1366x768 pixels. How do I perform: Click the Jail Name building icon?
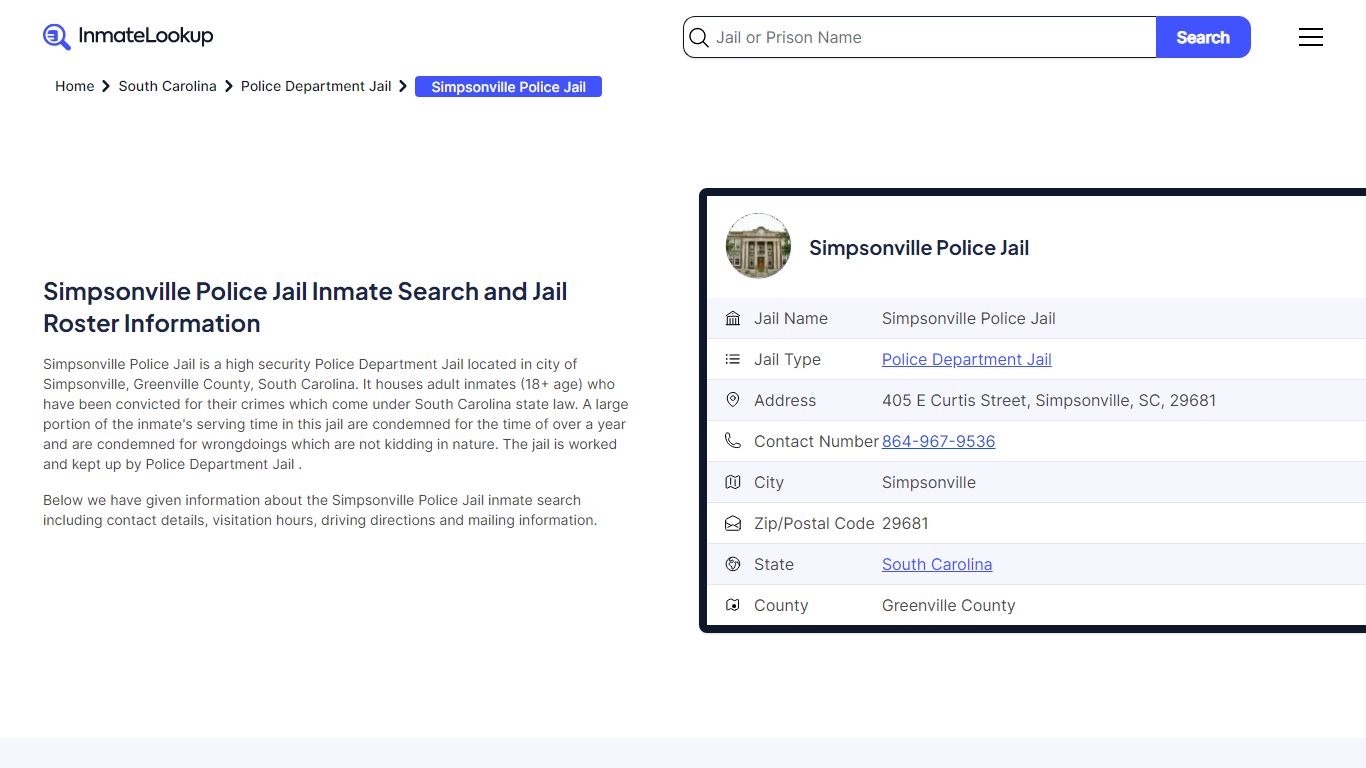click(733, 319)
